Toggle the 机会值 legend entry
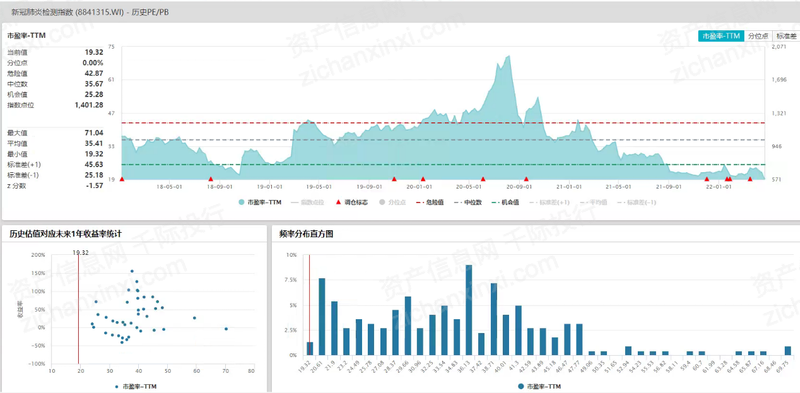800x393 pixels. [x=506, y=203]
